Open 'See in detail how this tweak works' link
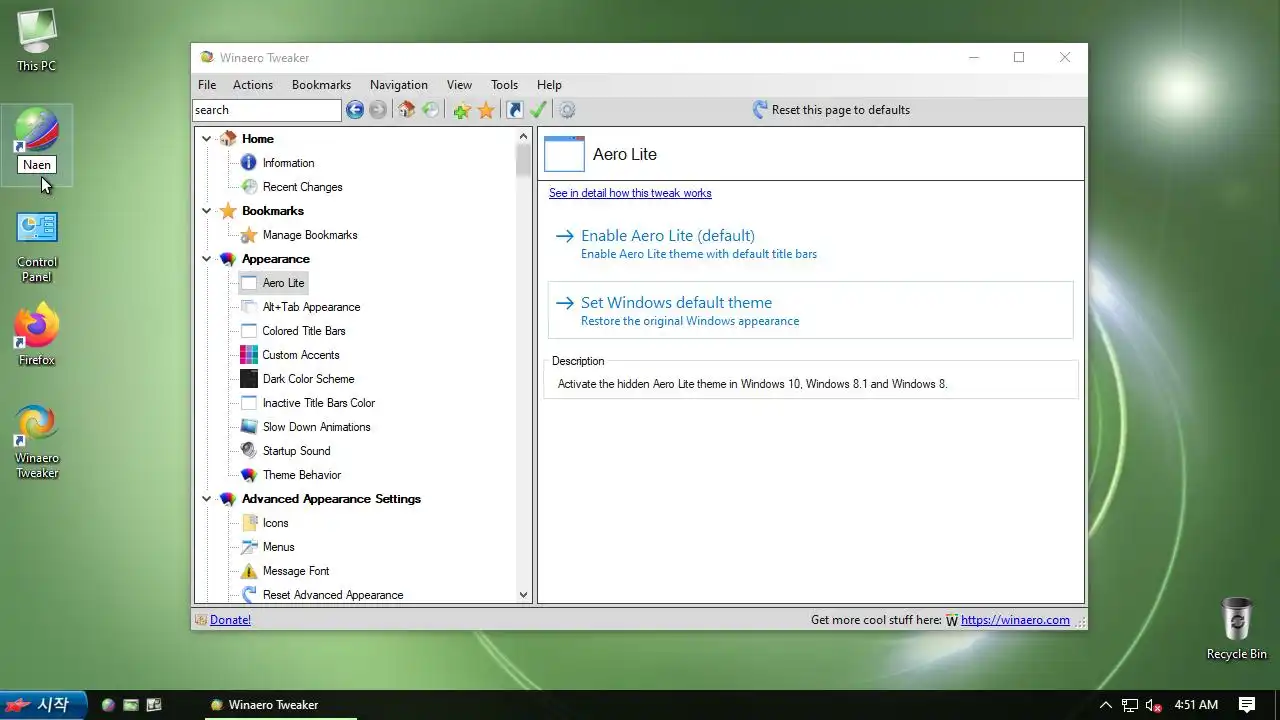The height and width of the screenshot is (720, 1280). tap(630, 193)
